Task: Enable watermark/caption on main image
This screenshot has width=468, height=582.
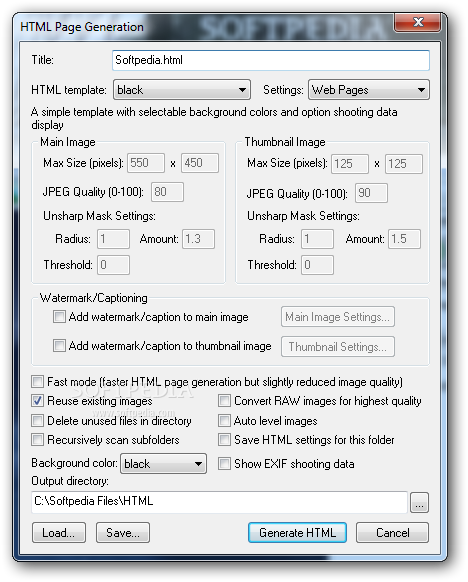Action: [59, 317]
